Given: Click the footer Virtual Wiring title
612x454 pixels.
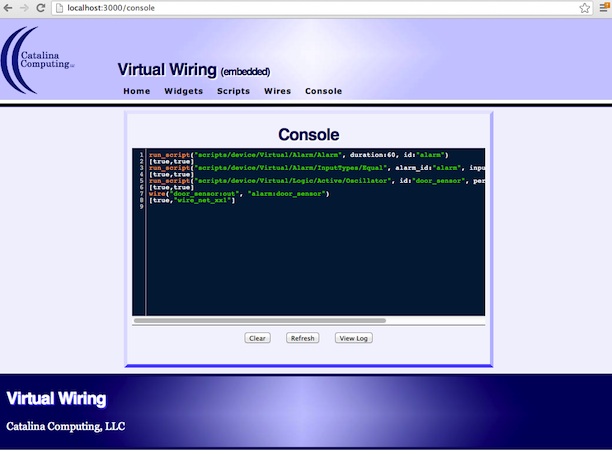Looking at the screenshot, I should 56,399.
